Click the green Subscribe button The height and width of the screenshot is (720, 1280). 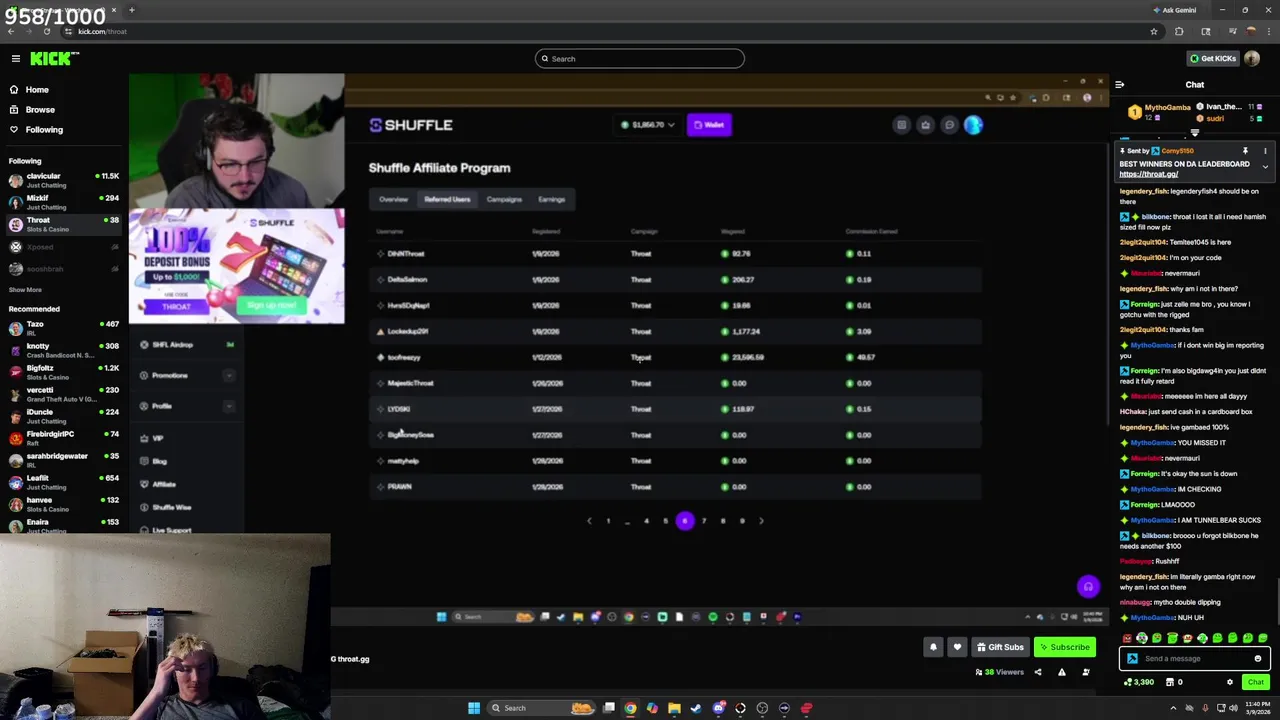point(1064,647)
